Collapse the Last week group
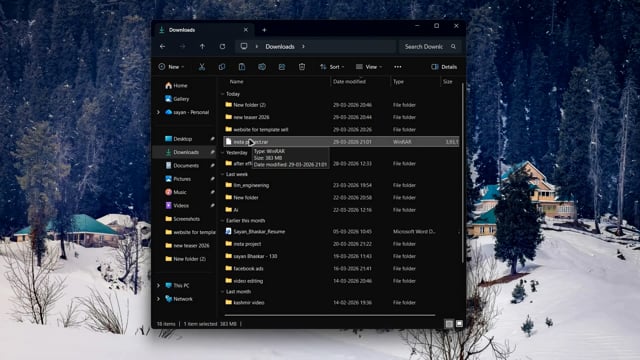 coord(223,174)
